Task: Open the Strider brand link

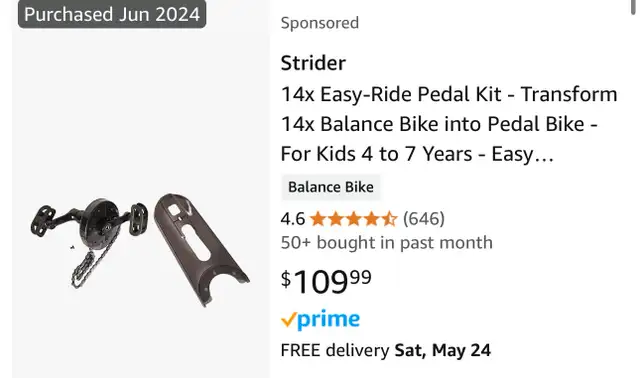Action: point(313,63)
